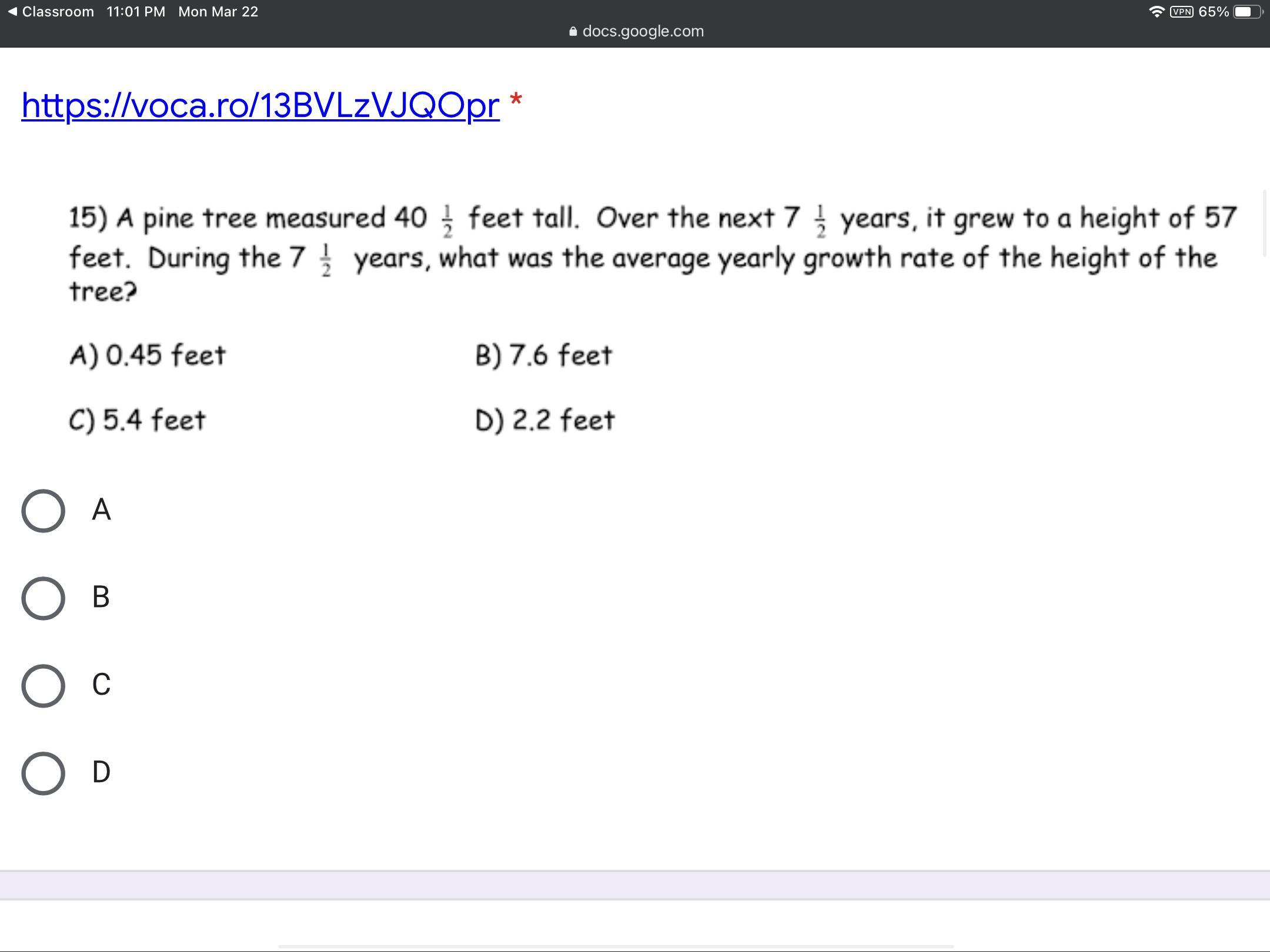Image resolution: width=1270 pixels, height=952 pixels.
Task: Tap the VPN status indicator
Action: (x=1181, y=12)
